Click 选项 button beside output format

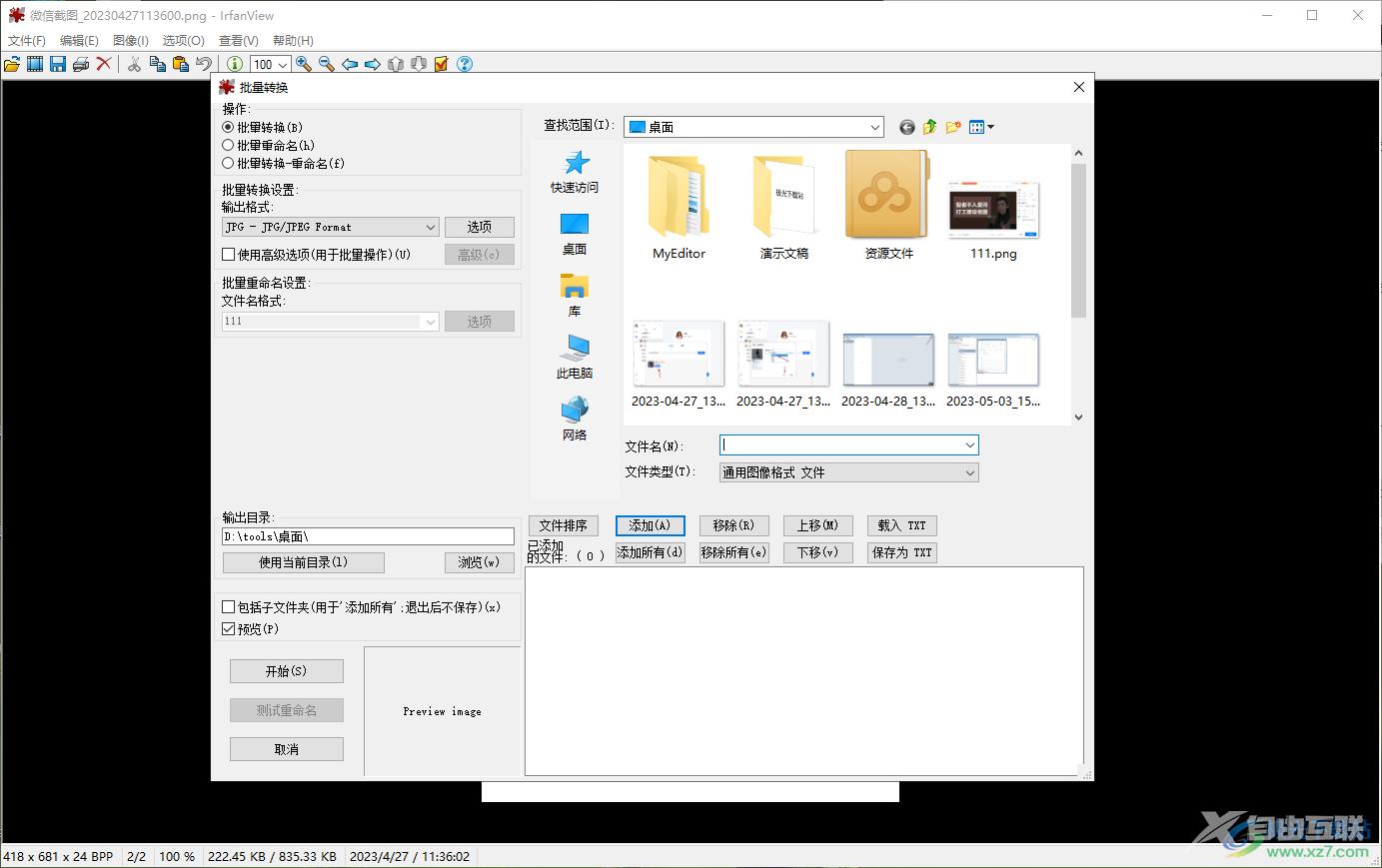tap(480, 227)
